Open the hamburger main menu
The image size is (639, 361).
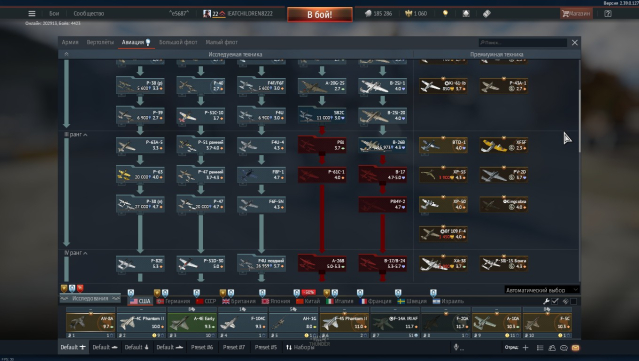coord(32,13)
